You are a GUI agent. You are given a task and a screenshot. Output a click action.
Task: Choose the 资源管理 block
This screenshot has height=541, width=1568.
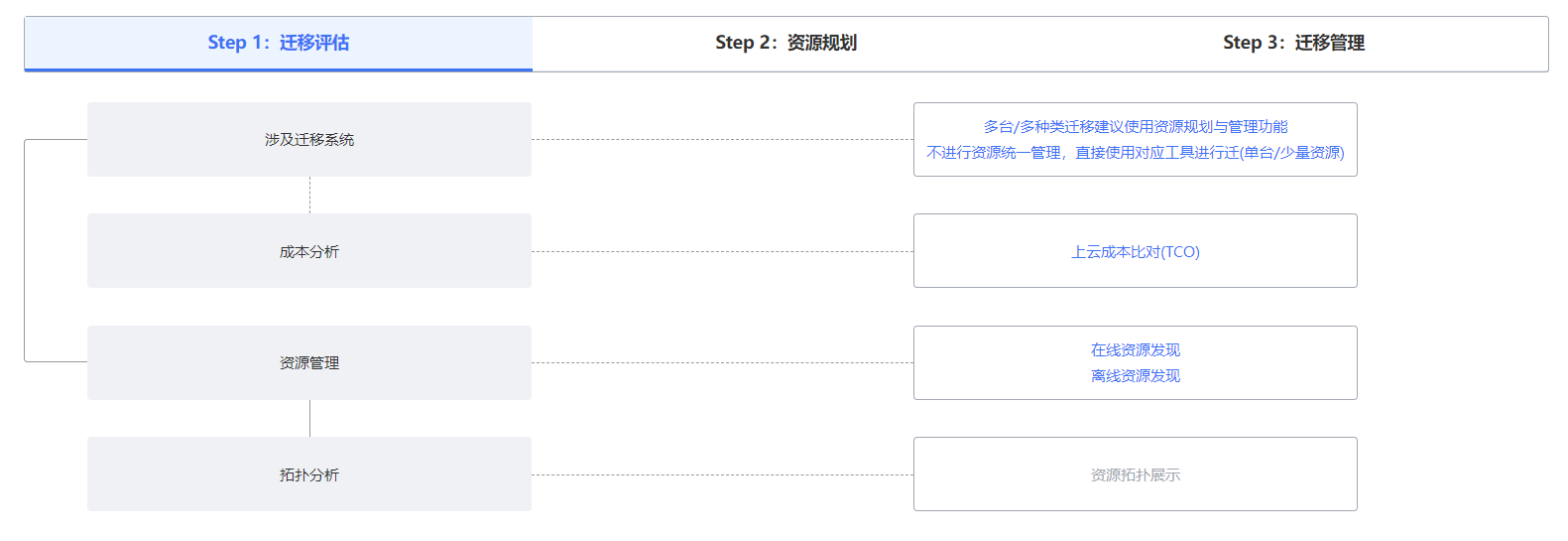(309, 362)
